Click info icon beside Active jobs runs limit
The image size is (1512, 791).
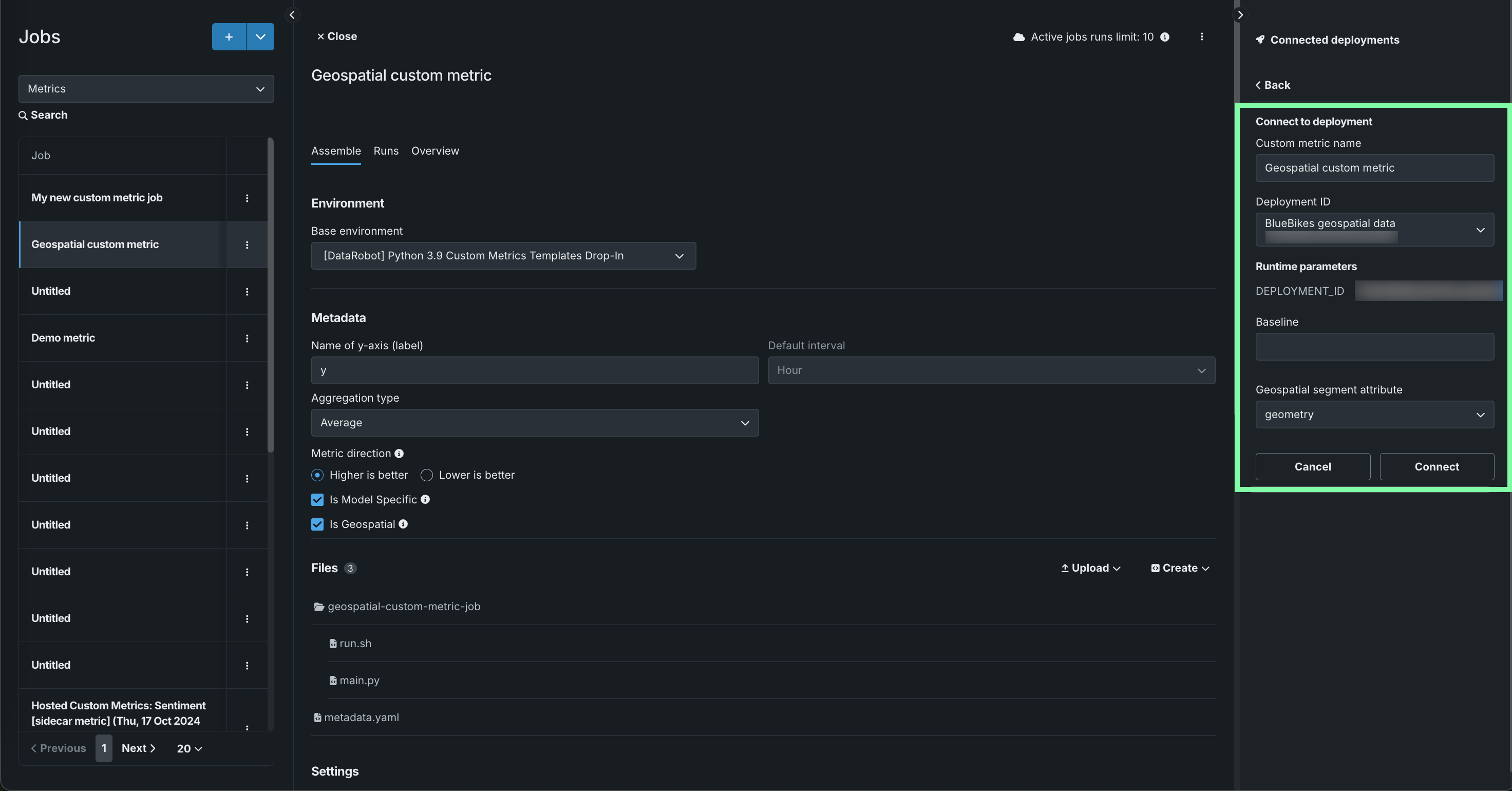click(1164, 37)
